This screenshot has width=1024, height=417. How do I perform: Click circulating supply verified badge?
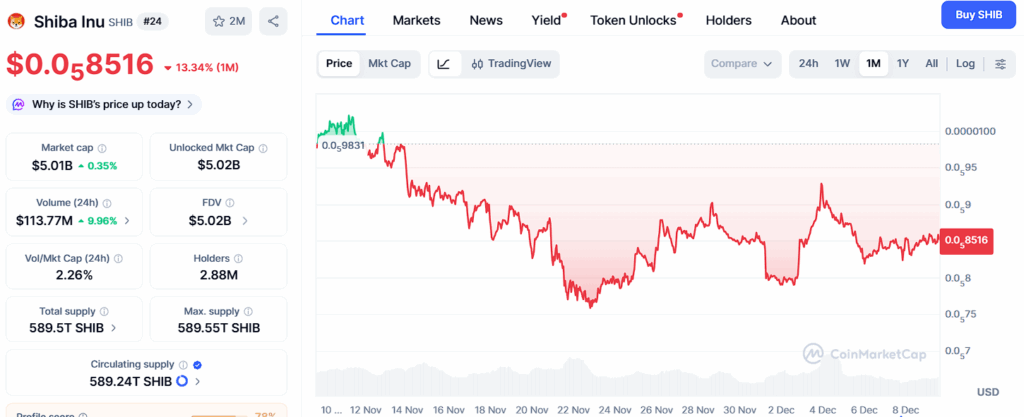tap(197, 365)
